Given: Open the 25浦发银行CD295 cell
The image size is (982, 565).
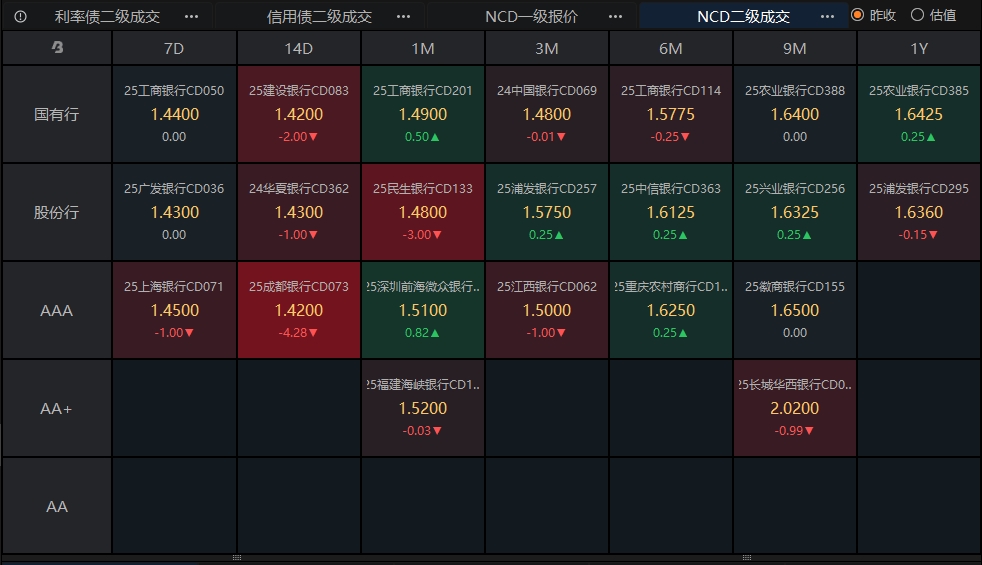Looking at the screenshot, I should pyautogui.click(x=919, y=212).
